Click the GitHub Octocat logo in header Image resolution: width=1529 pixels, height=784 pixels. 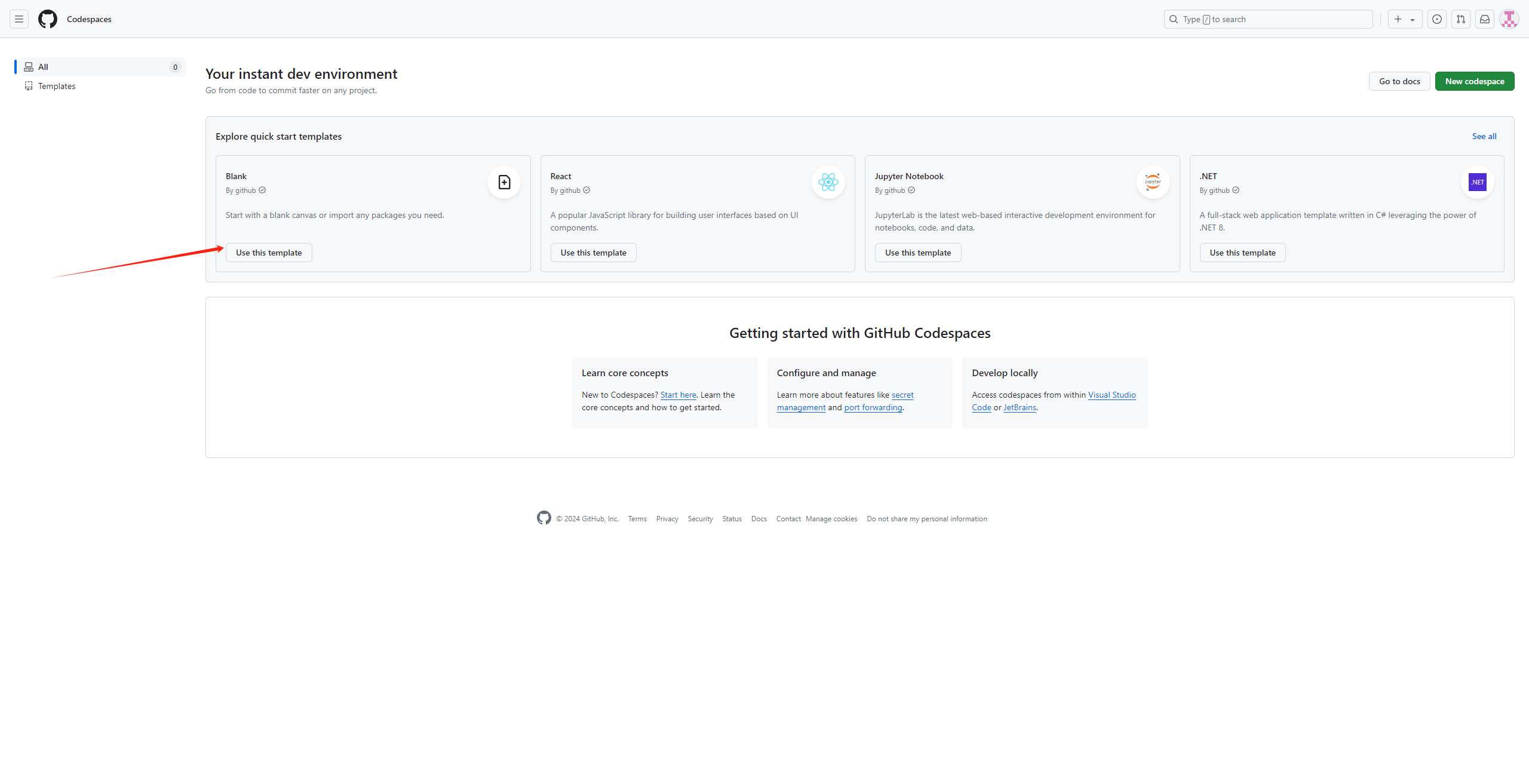pyautogui.click(x=48, y=19)
